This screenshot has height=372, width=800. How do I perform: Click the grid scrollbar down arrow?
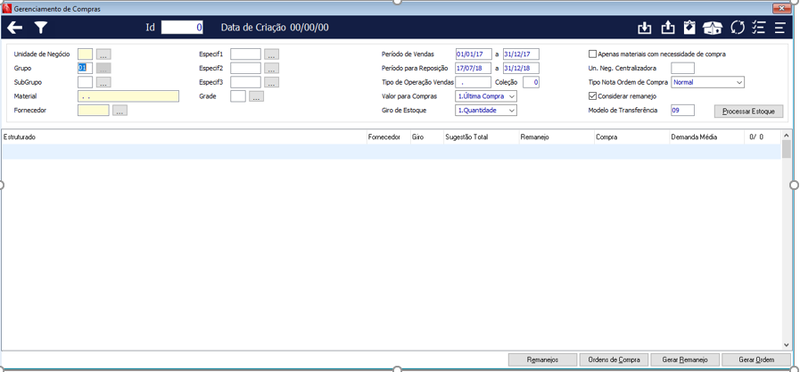[x=786, y=345]
